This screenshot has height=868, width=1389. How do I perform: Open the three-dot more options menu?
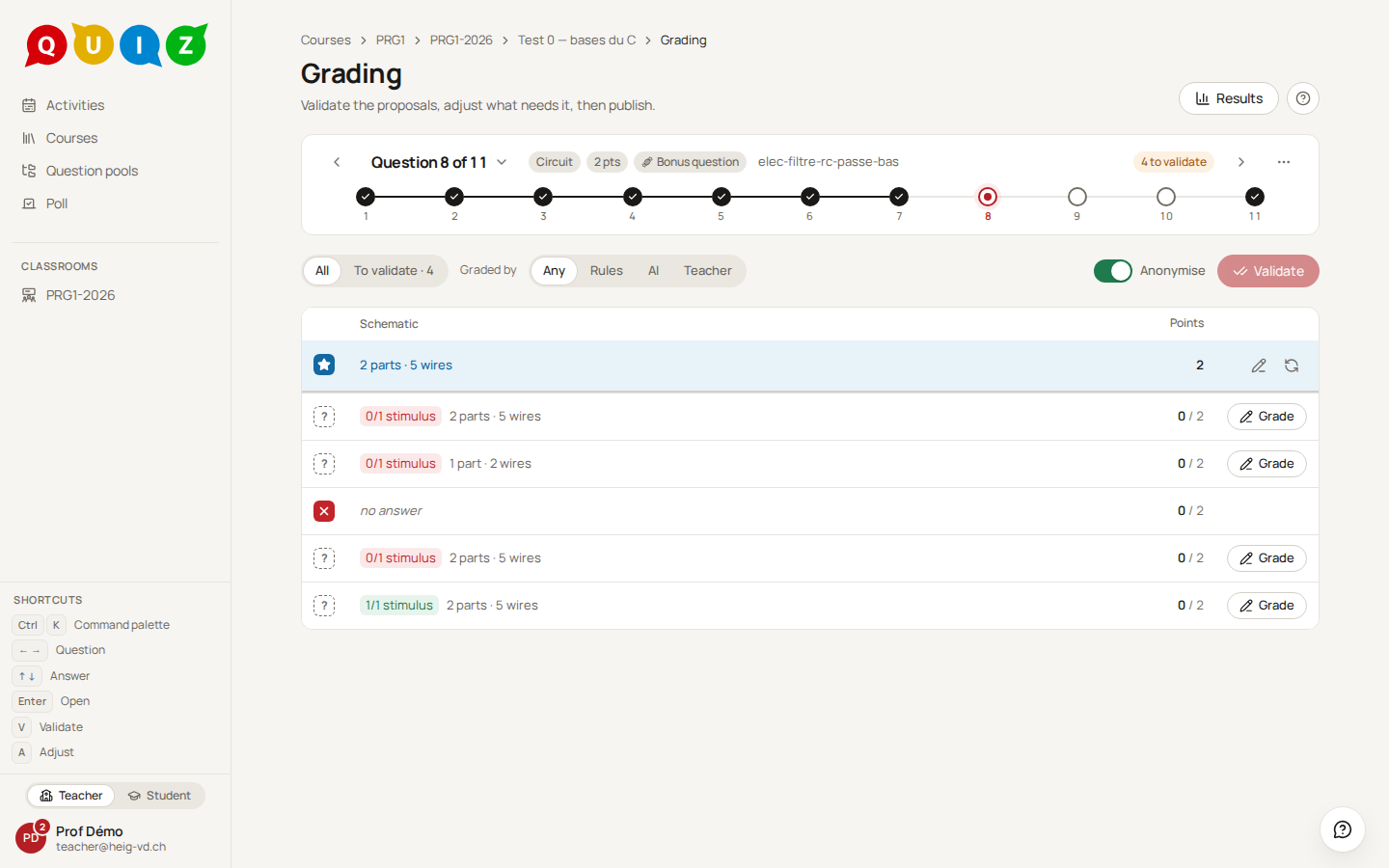[x=1284, y=162]
